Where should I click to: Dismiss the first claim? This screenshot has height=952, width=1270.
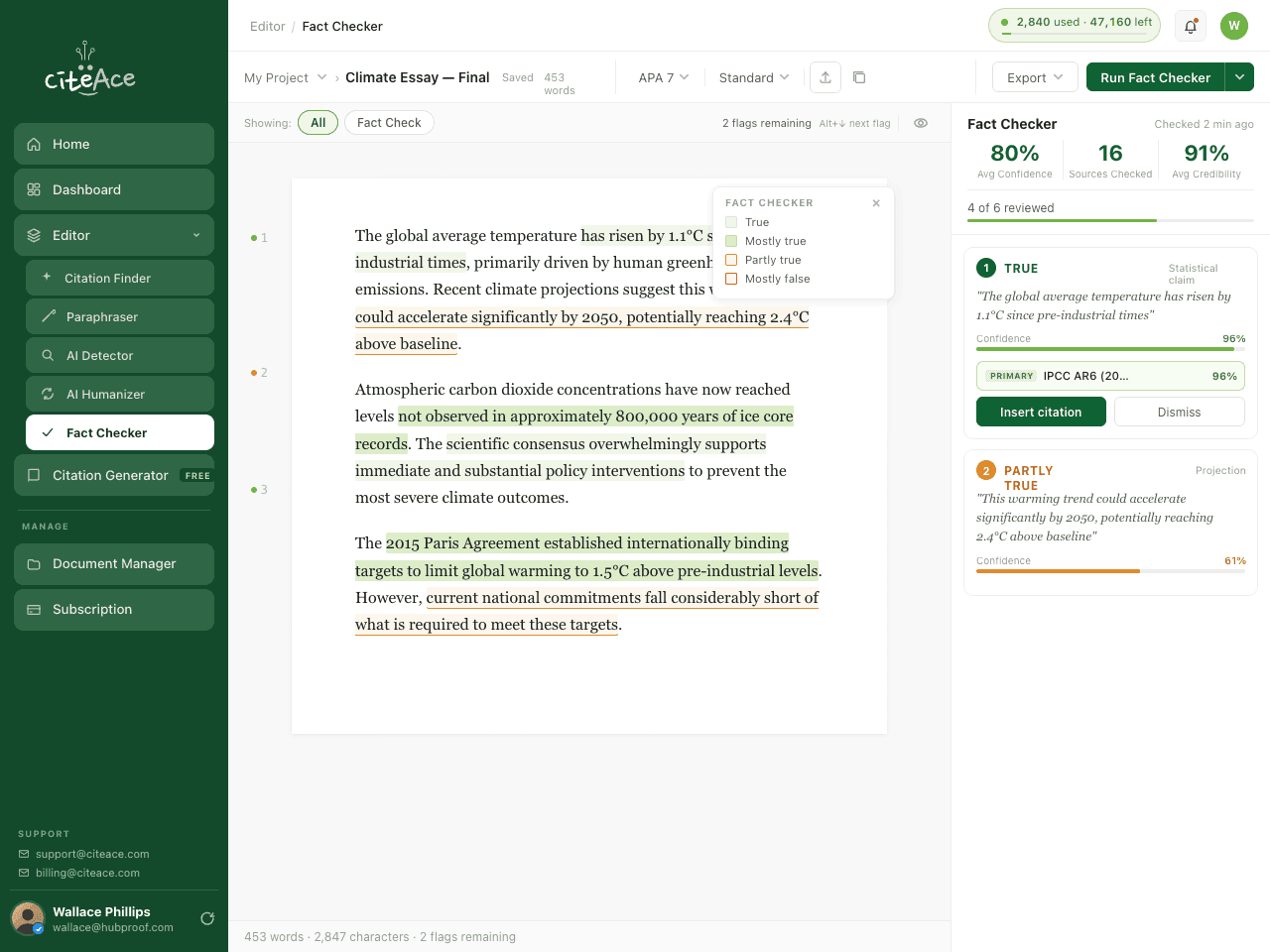(x=1179, y=412)
